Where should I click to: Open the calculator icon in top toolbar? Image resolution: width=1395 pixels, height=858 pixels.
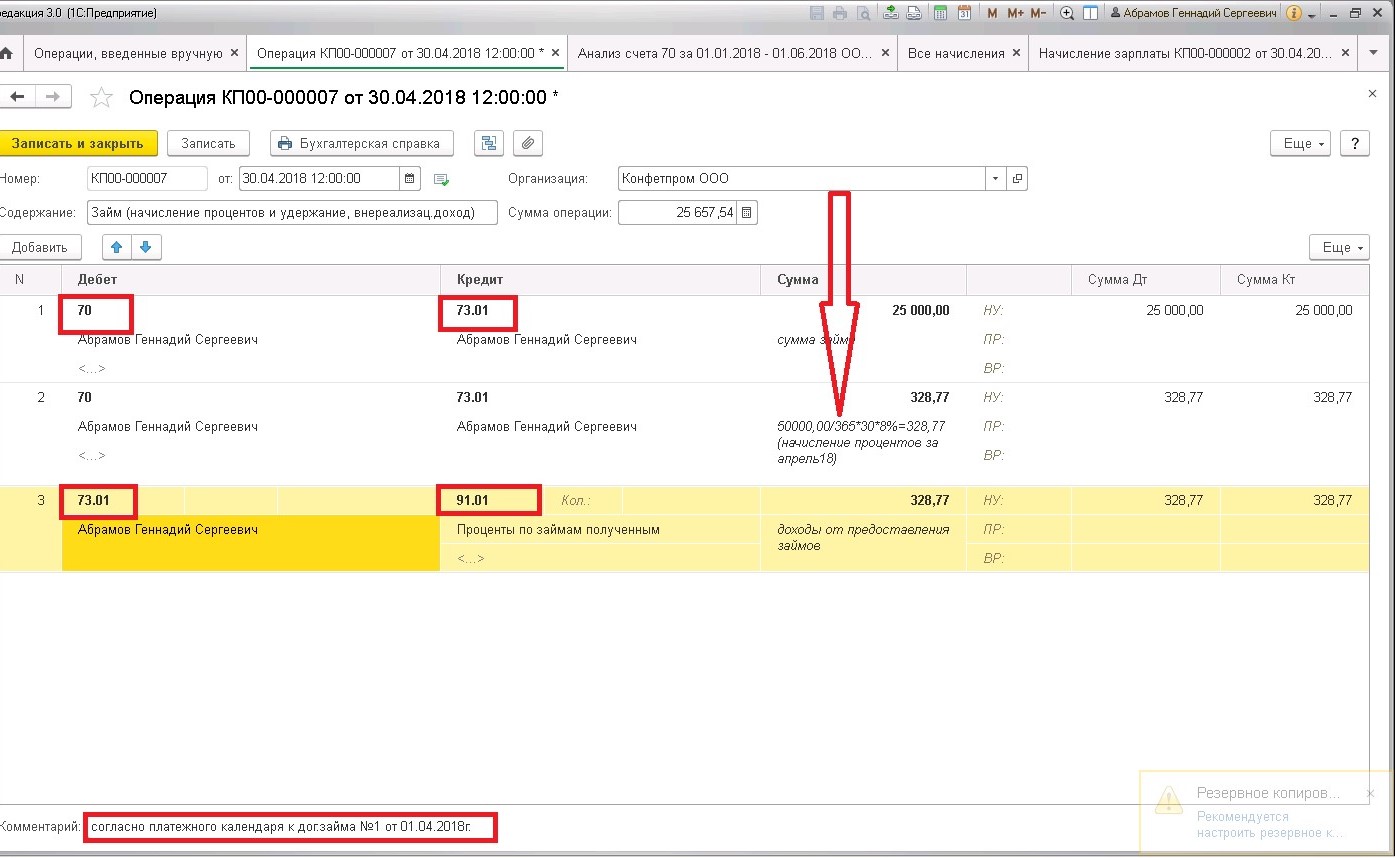(940, 13)
